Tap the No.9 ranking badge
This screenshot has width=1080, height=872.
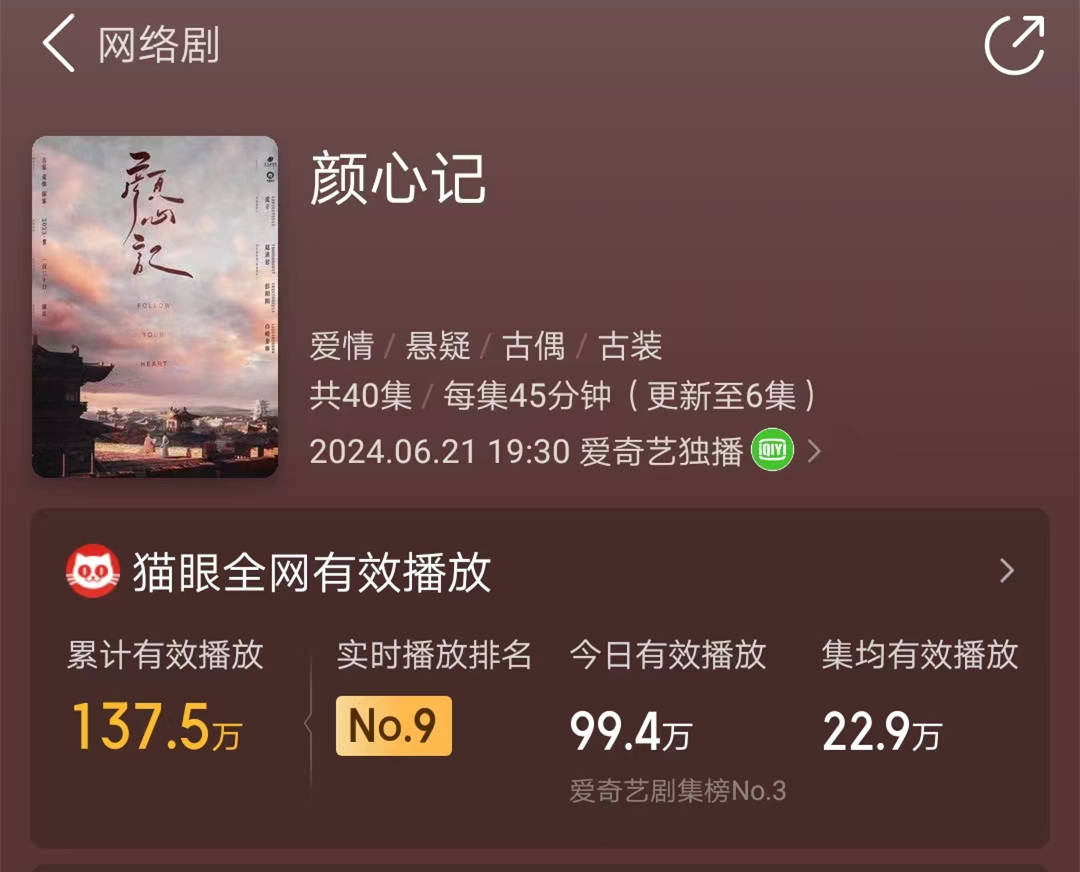pyautogui.click(x=393, y=726)
